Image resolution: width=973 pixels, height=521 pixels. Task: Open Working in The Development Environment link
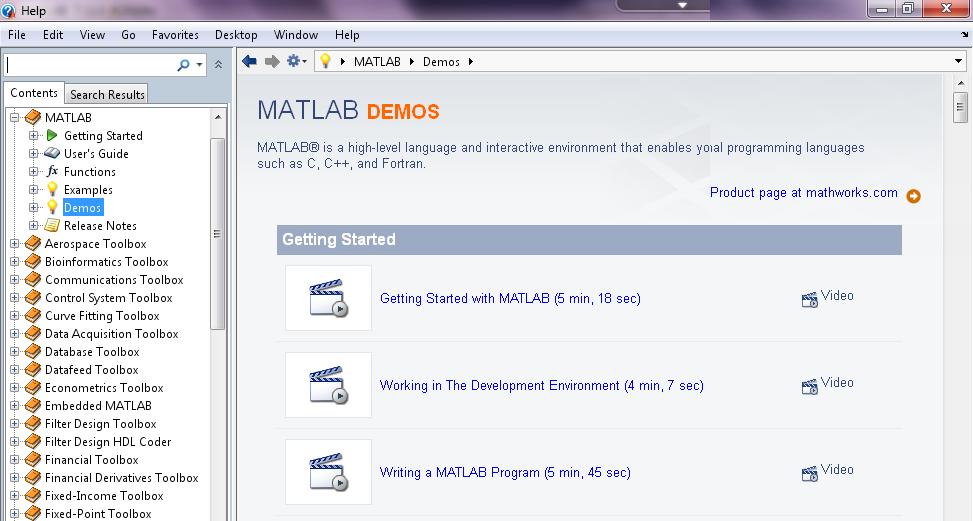coord(541,385)
